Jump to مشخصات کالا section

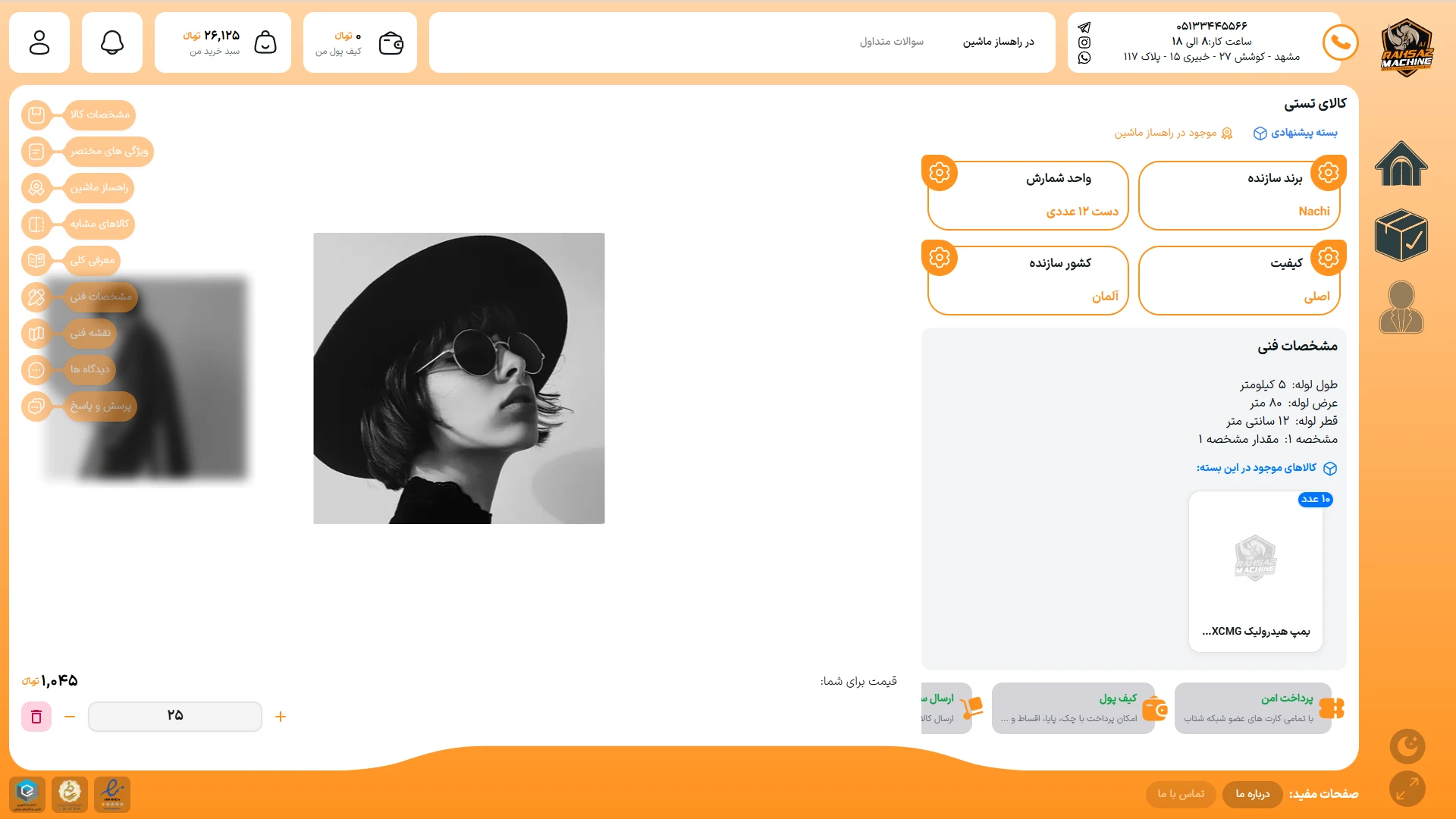[99, 115]
